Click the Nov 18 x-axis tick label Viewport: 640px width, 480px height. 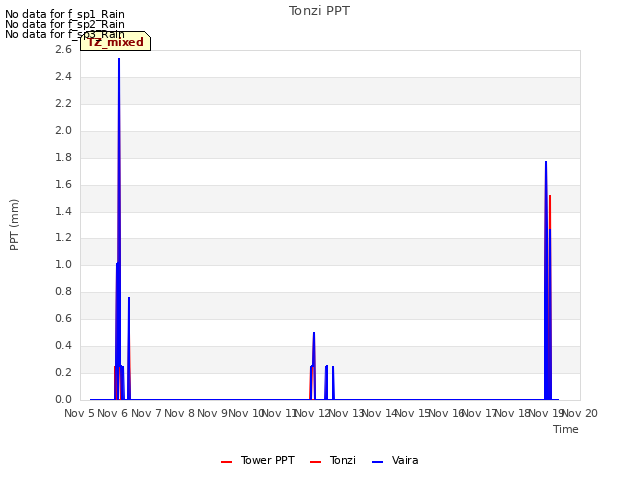click(x=513, y=413)
